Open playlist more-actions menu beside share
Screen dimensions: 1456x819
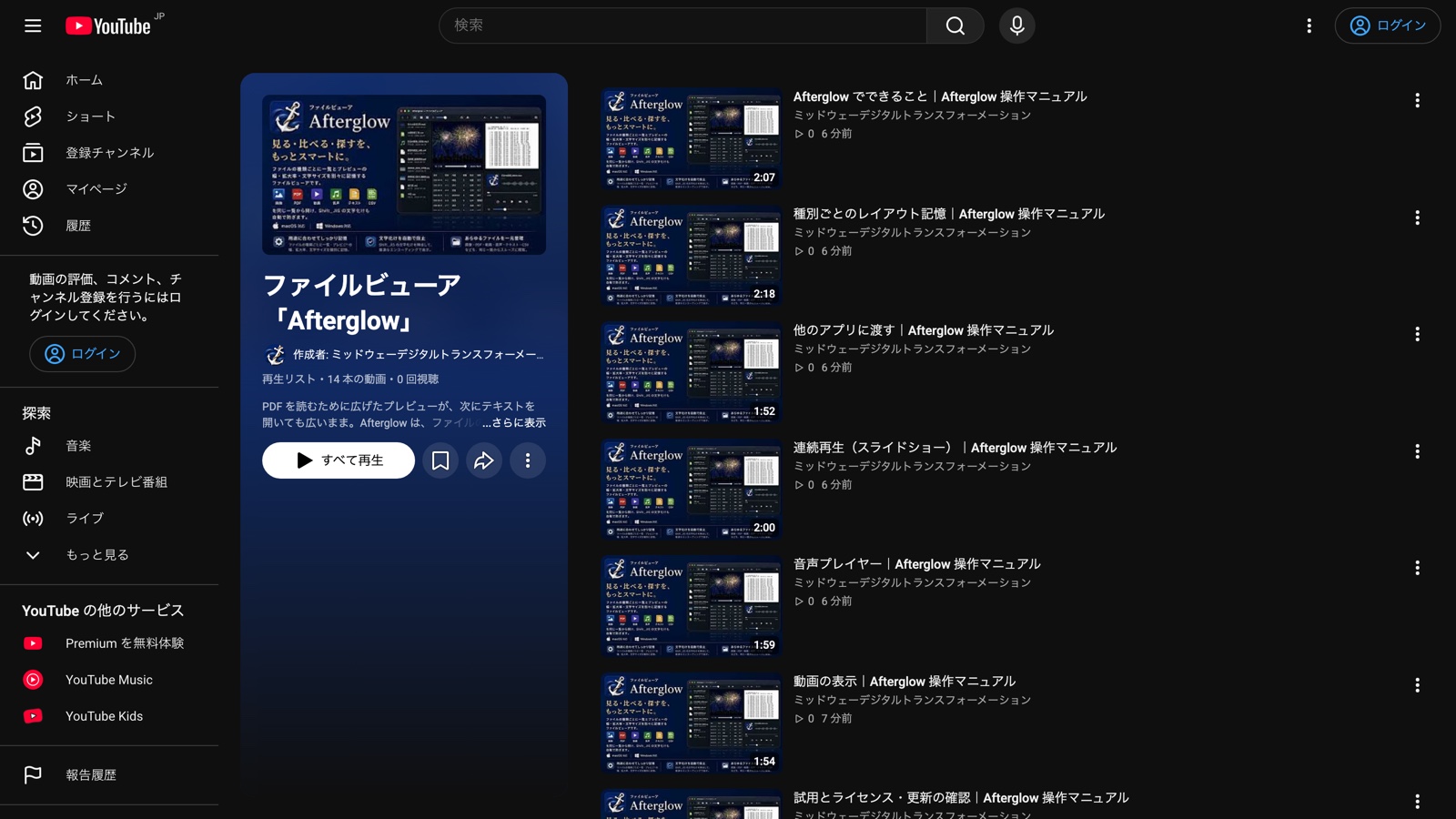coord(528,460)
